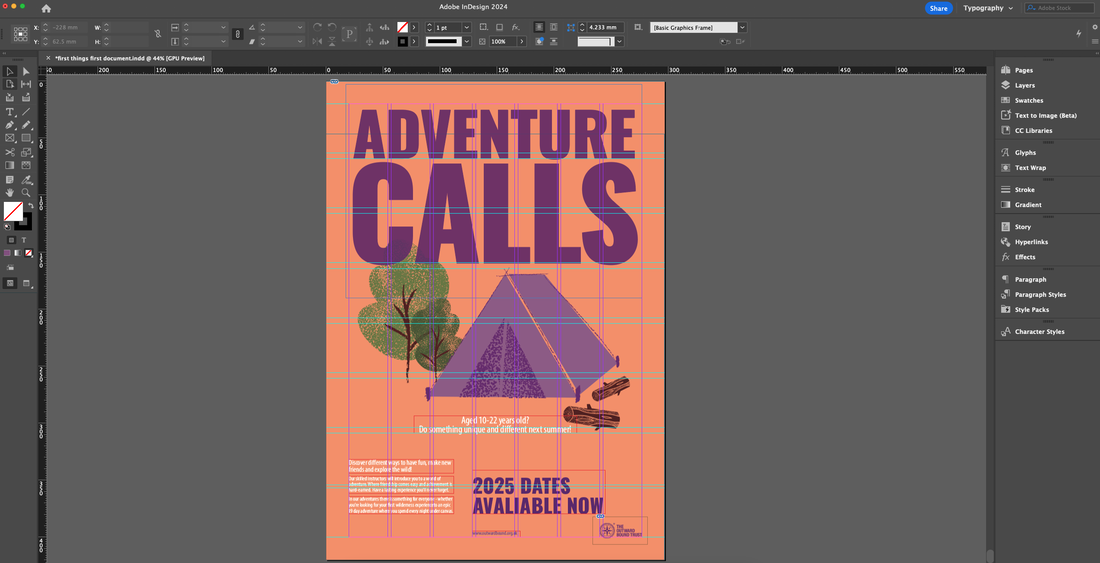Click the lightning Quick Apply icon
The width and height of the screenshot is (1100, 563).
[x=1078, y=33]
